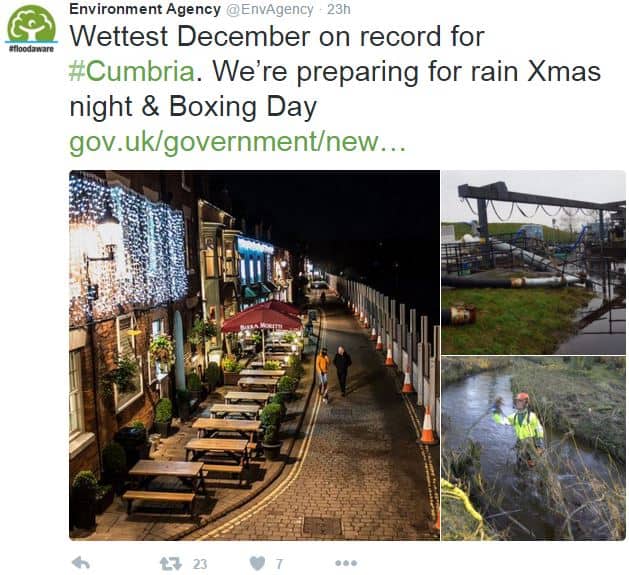Open the more options ellipsis
629x575 pixels.
point(346,563)
